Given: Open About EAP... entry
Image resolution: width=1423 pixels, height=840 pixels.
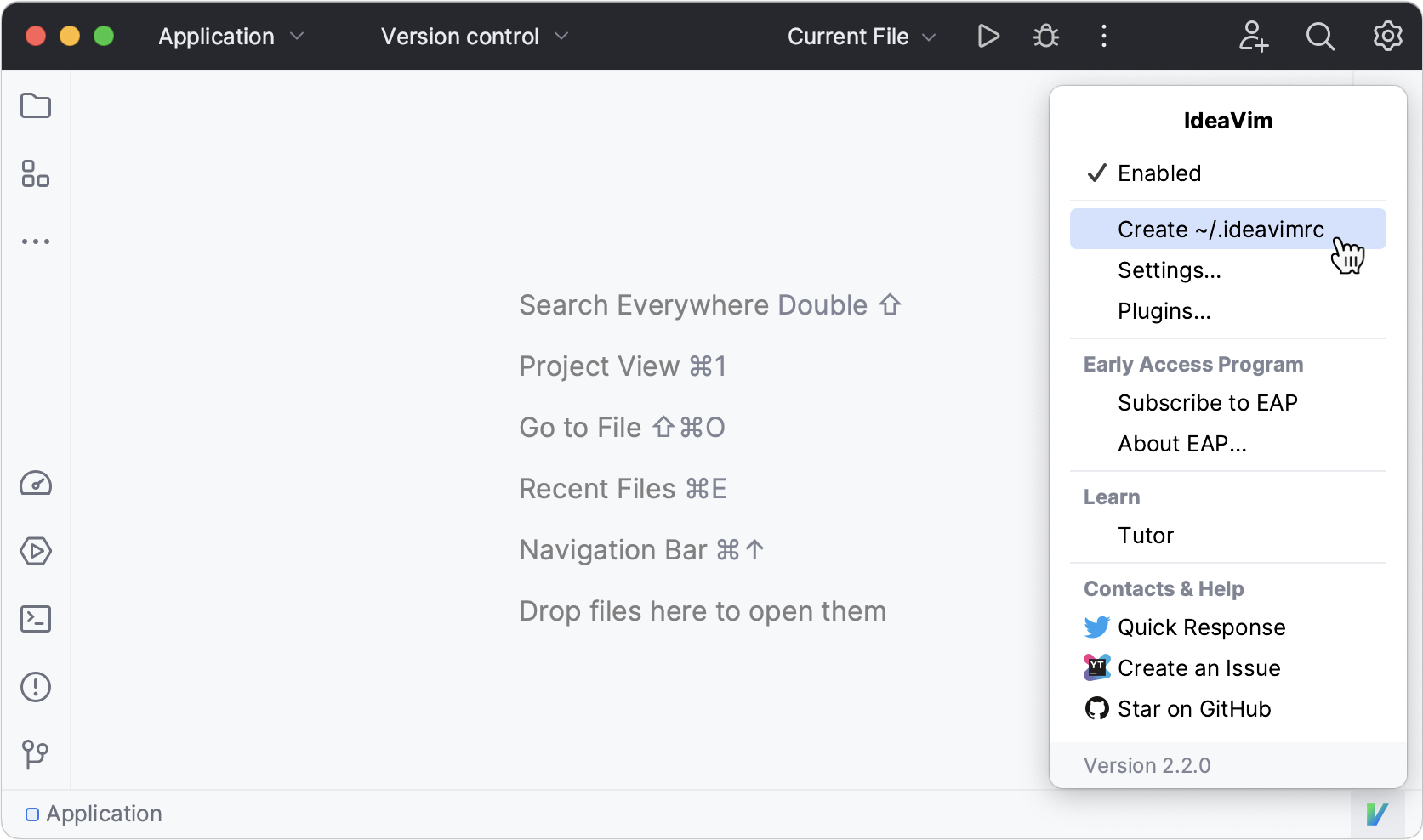Looking at the screenshot, I should click(1228, 444).
